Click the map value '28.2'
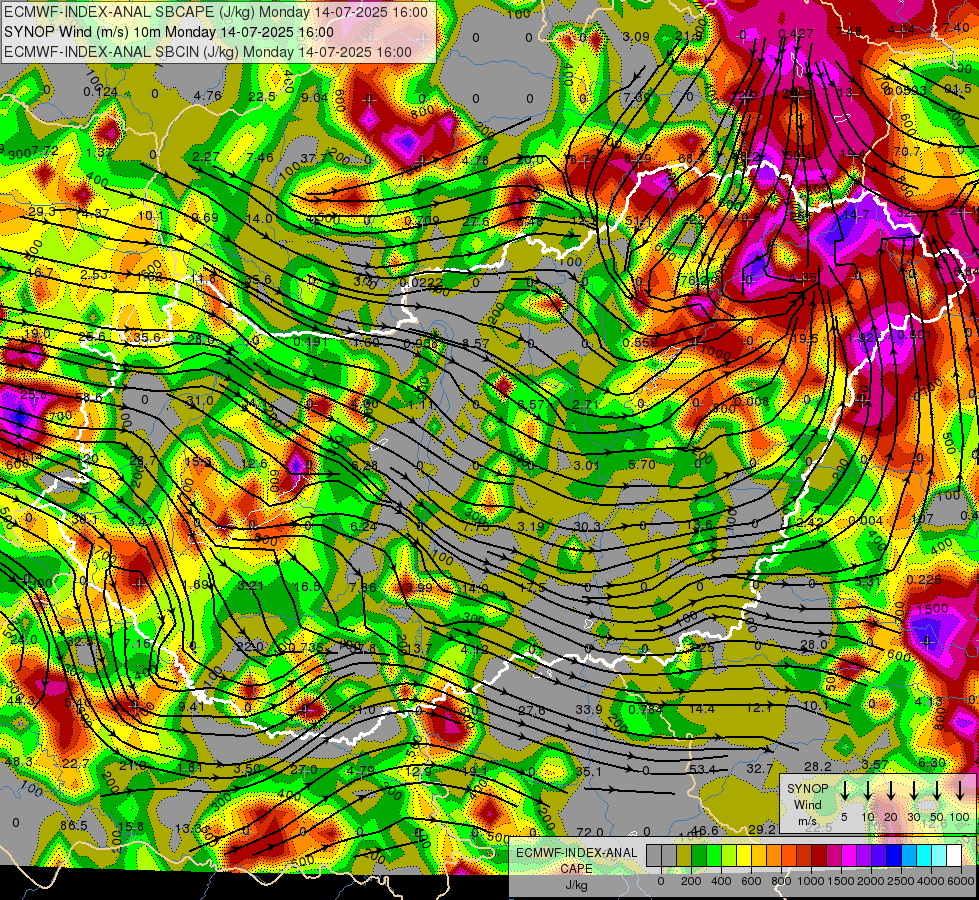 [x=817, y=766]
